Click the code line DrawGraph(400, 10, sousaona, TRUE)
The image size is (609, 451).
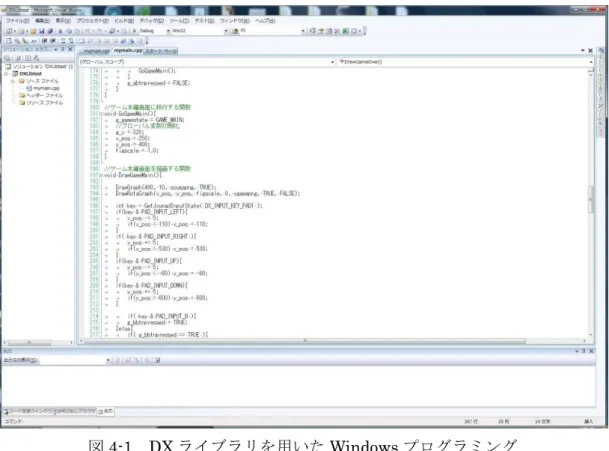click(166, 187)
